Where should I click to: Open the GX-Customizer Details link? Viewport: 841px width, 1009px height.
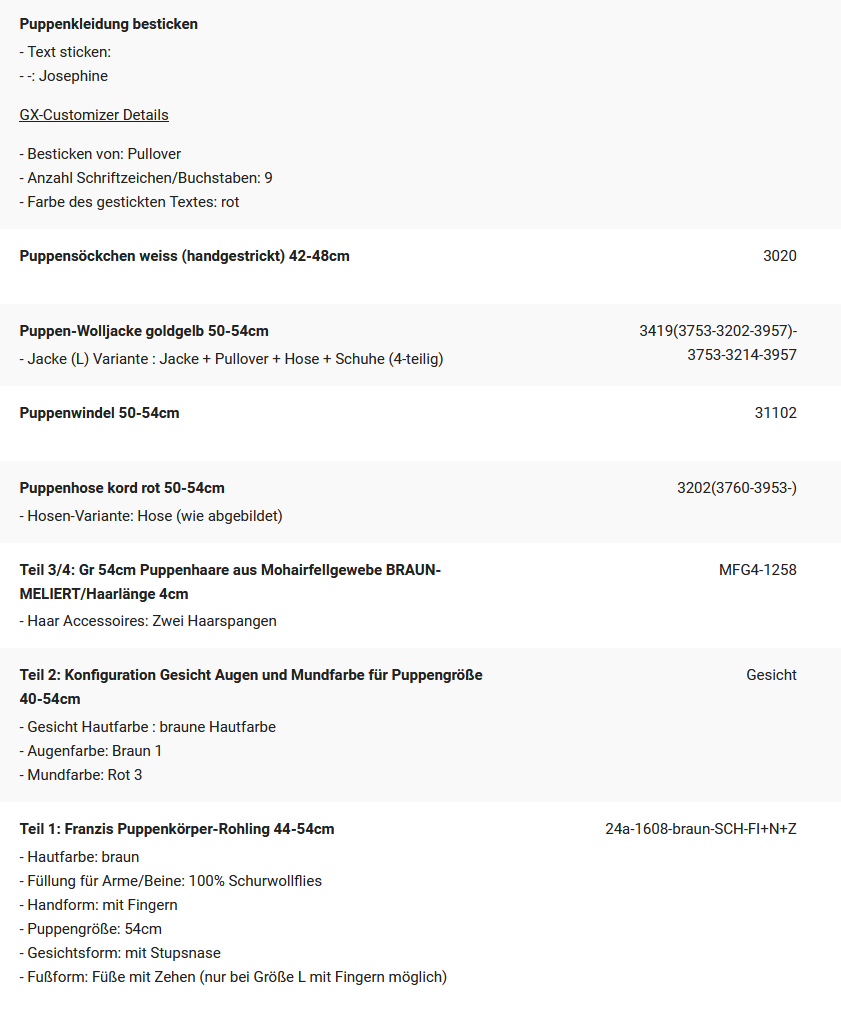[94, 115]
